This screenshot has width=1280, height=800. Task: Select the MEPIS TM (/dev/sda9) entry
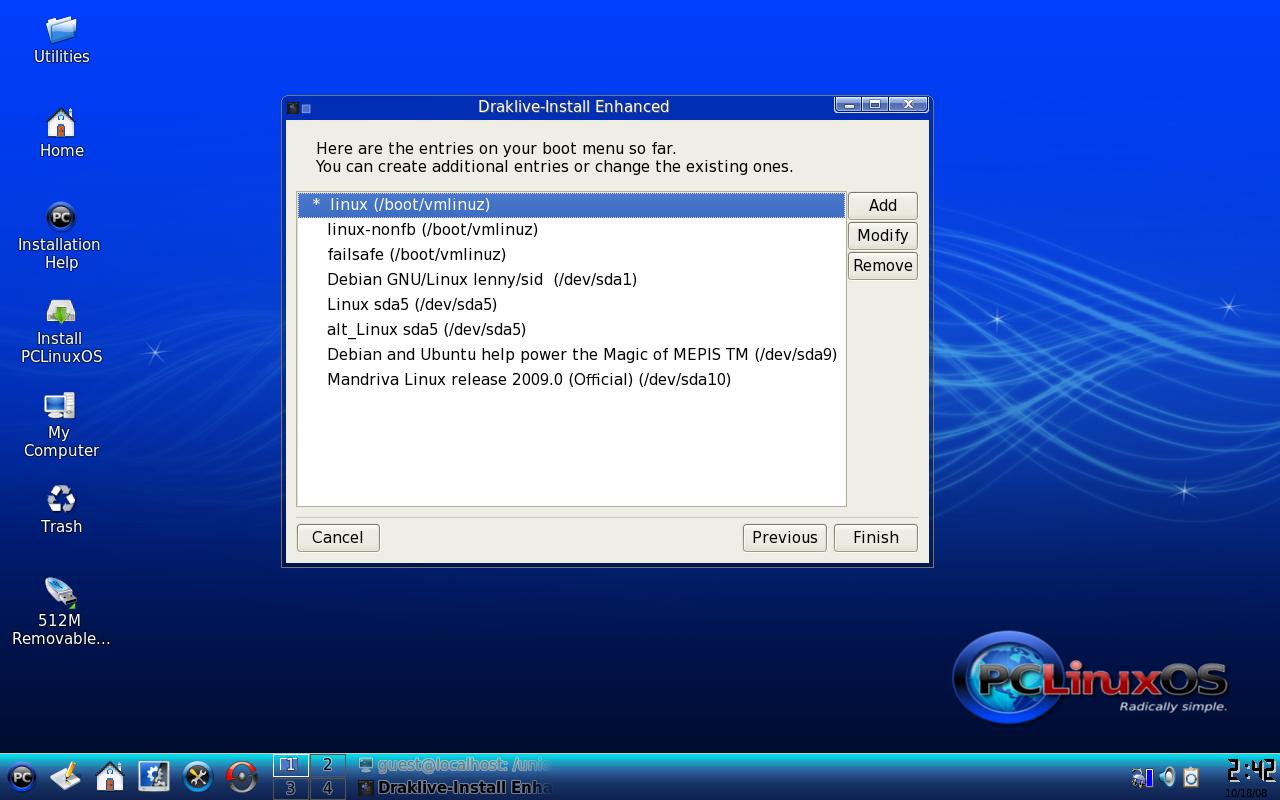pos(571,355)
